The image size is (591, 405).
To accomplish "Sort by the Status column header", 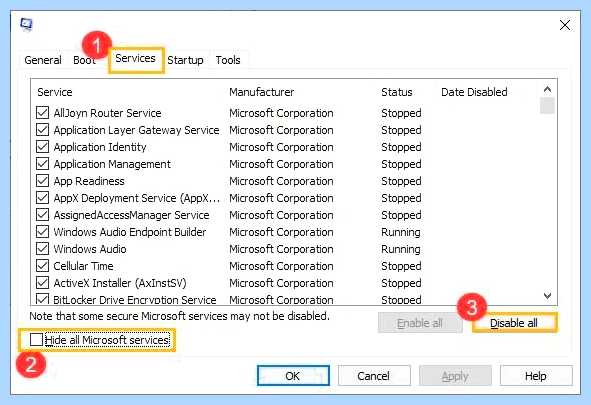I will 397,92.
